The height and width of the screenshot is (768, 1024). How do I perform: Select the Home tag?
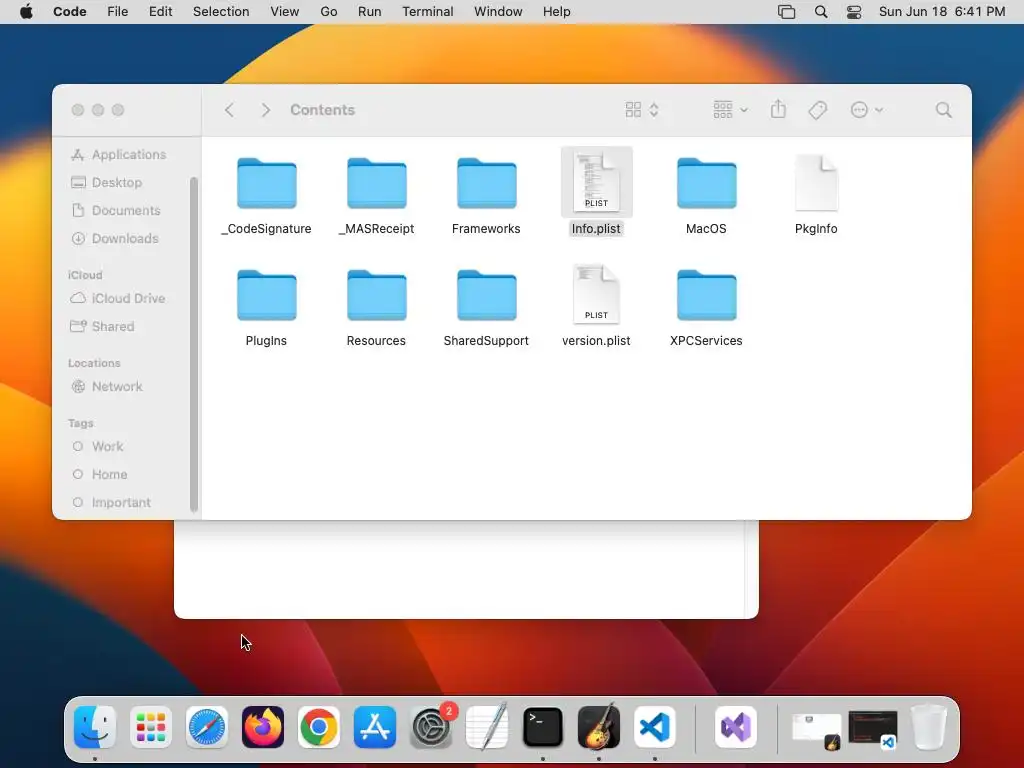(100, 475)
